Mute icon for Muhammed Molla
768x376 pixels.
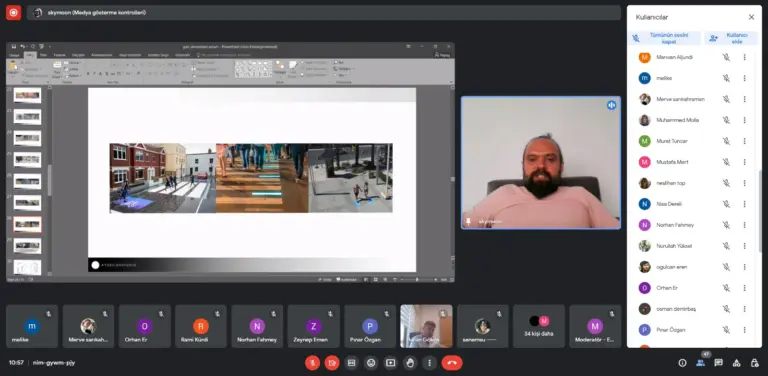coord(726,120)
